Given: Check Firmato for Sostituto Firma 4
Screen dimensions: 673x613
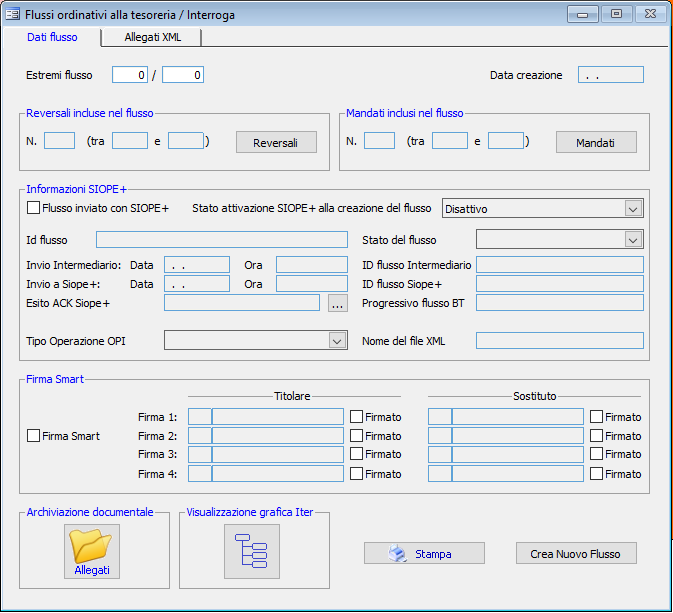Looking at the screenshot, I should (x=596, y=473).
